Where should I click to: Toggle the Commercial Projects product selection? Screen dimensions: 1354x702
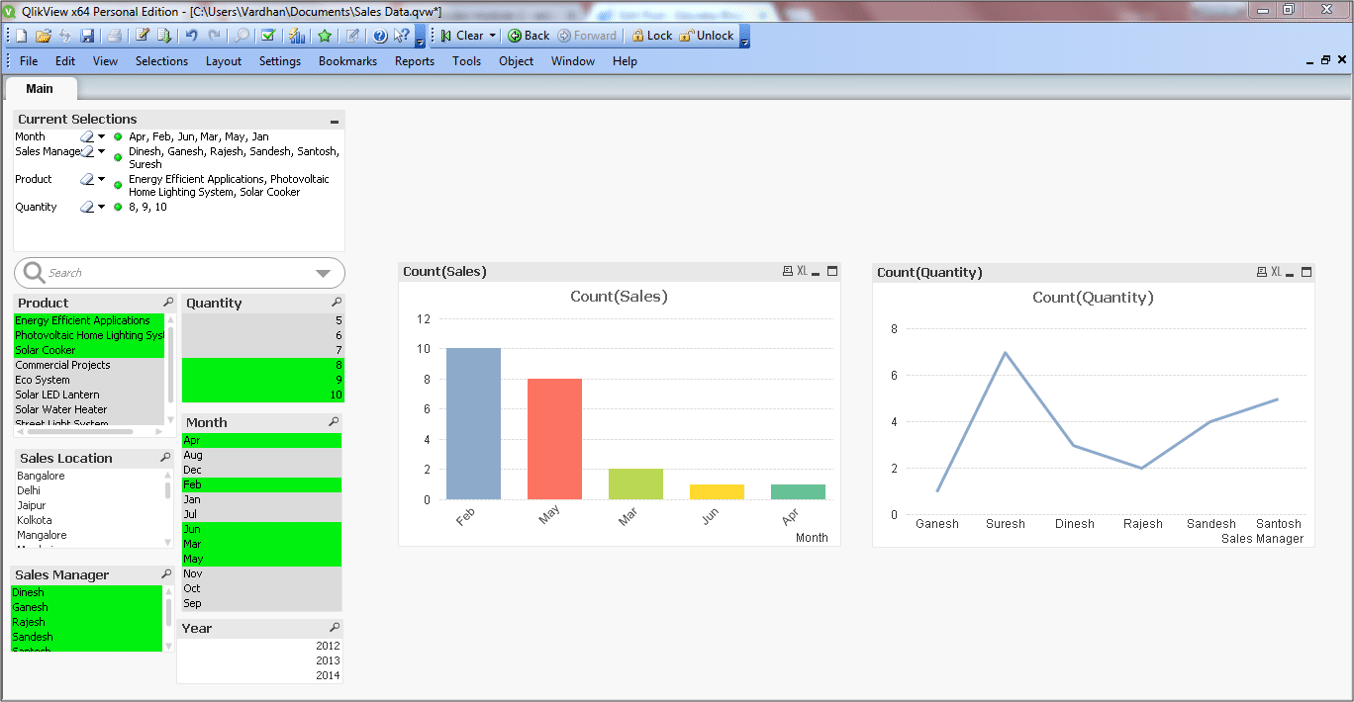coord(63,365)
